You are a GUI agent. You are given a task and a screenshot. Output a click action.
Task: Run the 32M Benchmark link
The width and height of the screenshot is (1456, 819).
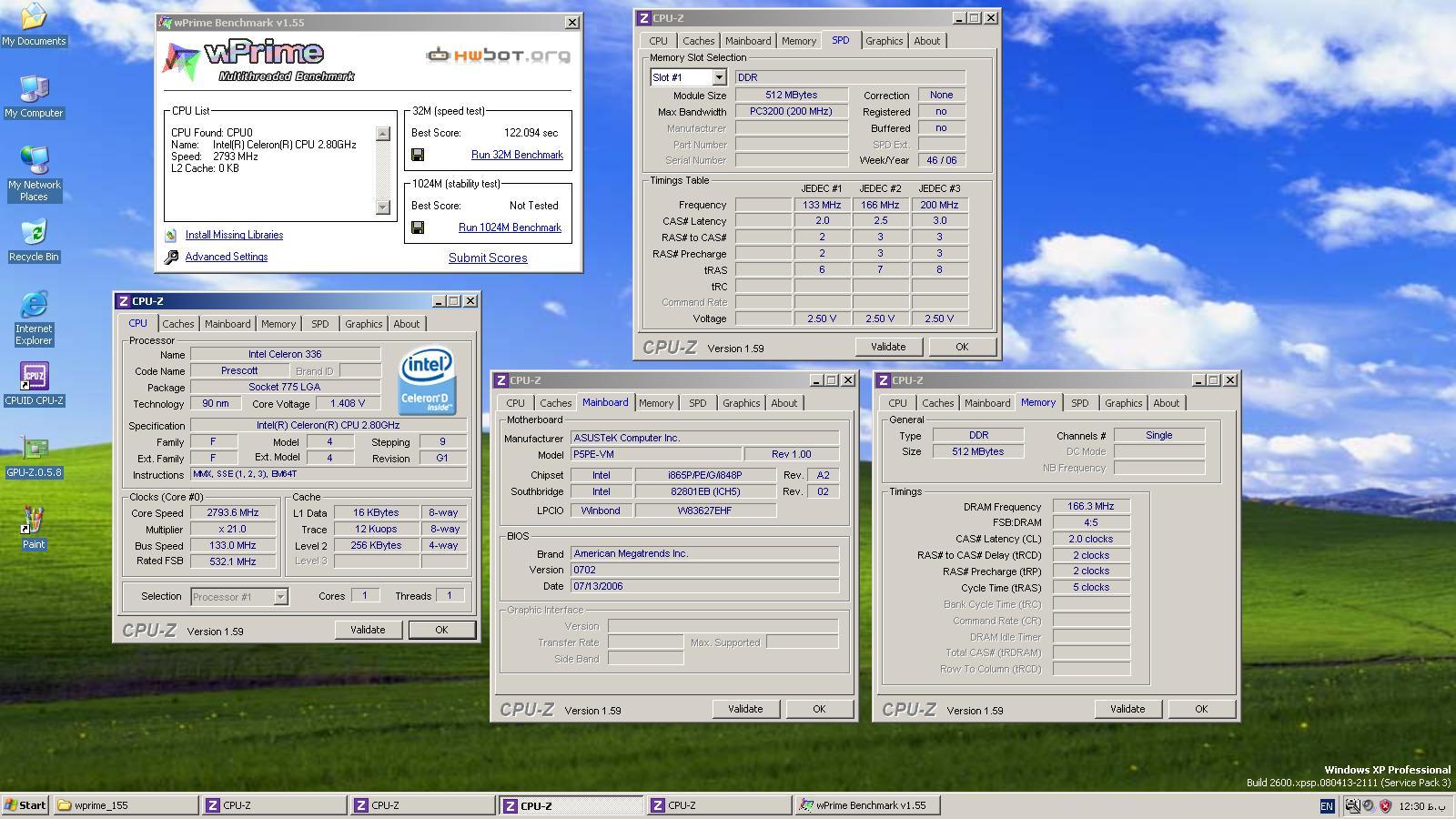(517, 155)
